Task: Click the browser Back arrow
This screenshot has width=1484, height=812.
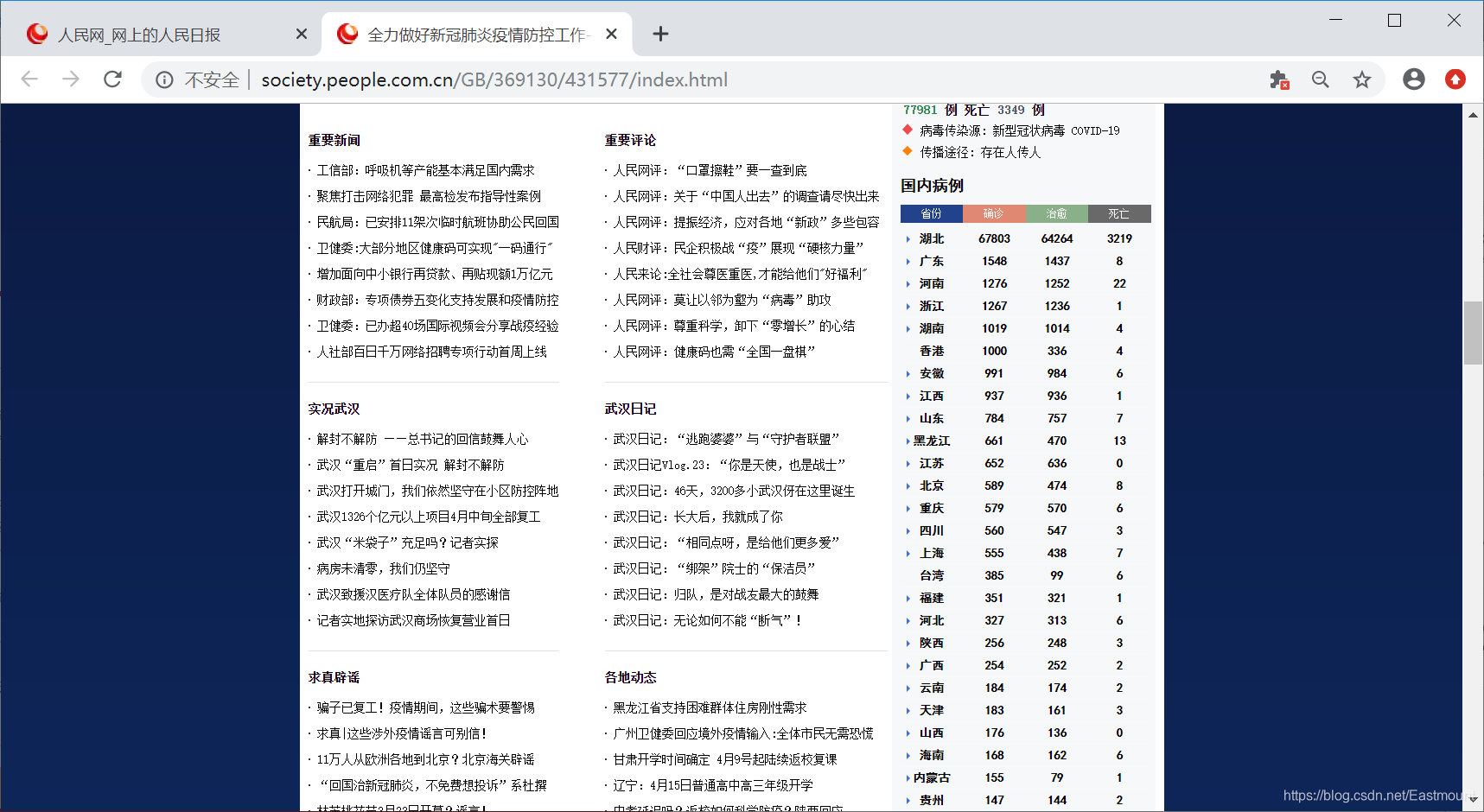Action: coord(29,79)
